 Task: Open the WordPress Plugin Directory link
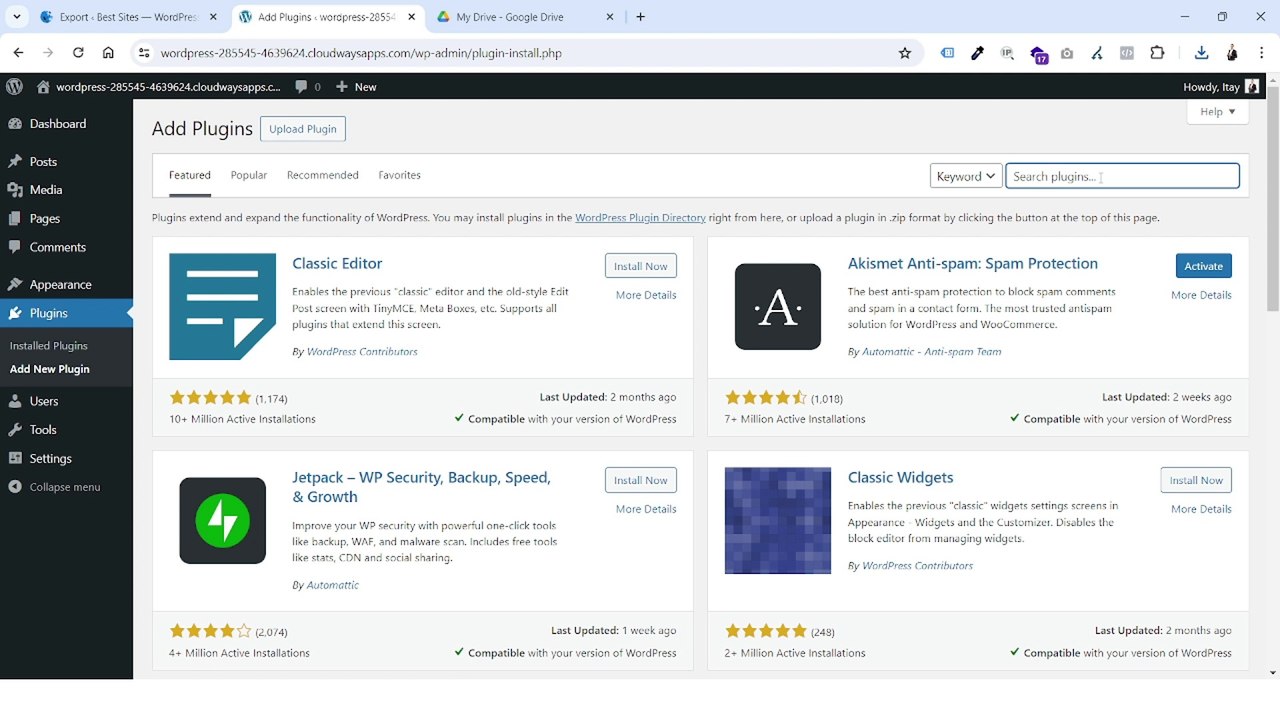[641, 218]
